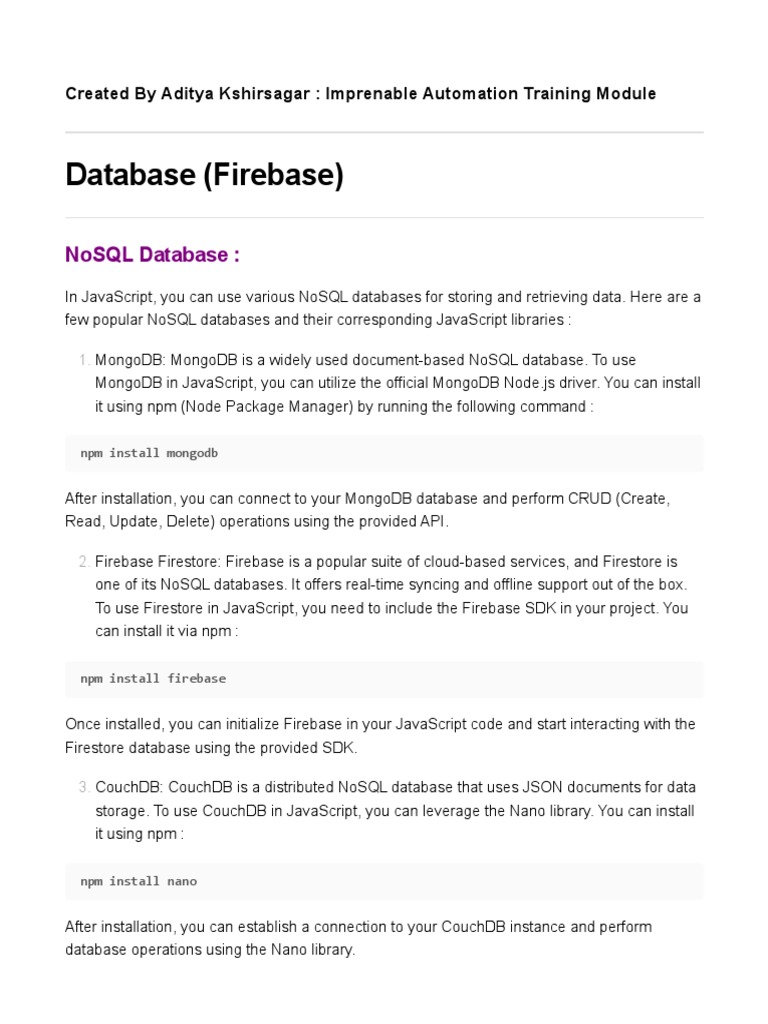Click the horizontal divider under 'Database (Firebase)'

[384, 218]
